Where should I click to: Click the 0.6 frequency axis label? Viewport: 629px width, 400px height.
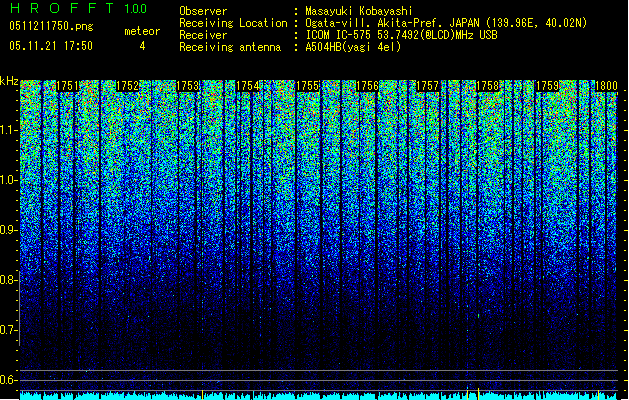click(9, 380)
